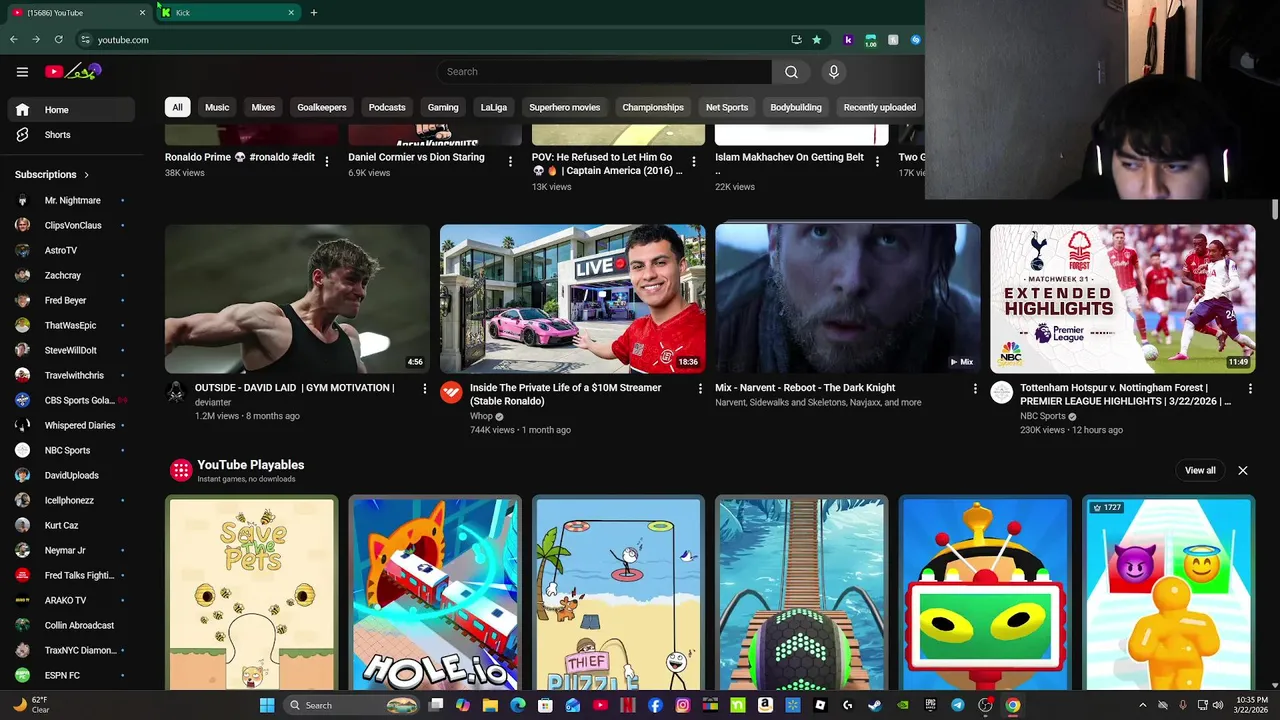Open AstroTV subscription

coord(71,250)
